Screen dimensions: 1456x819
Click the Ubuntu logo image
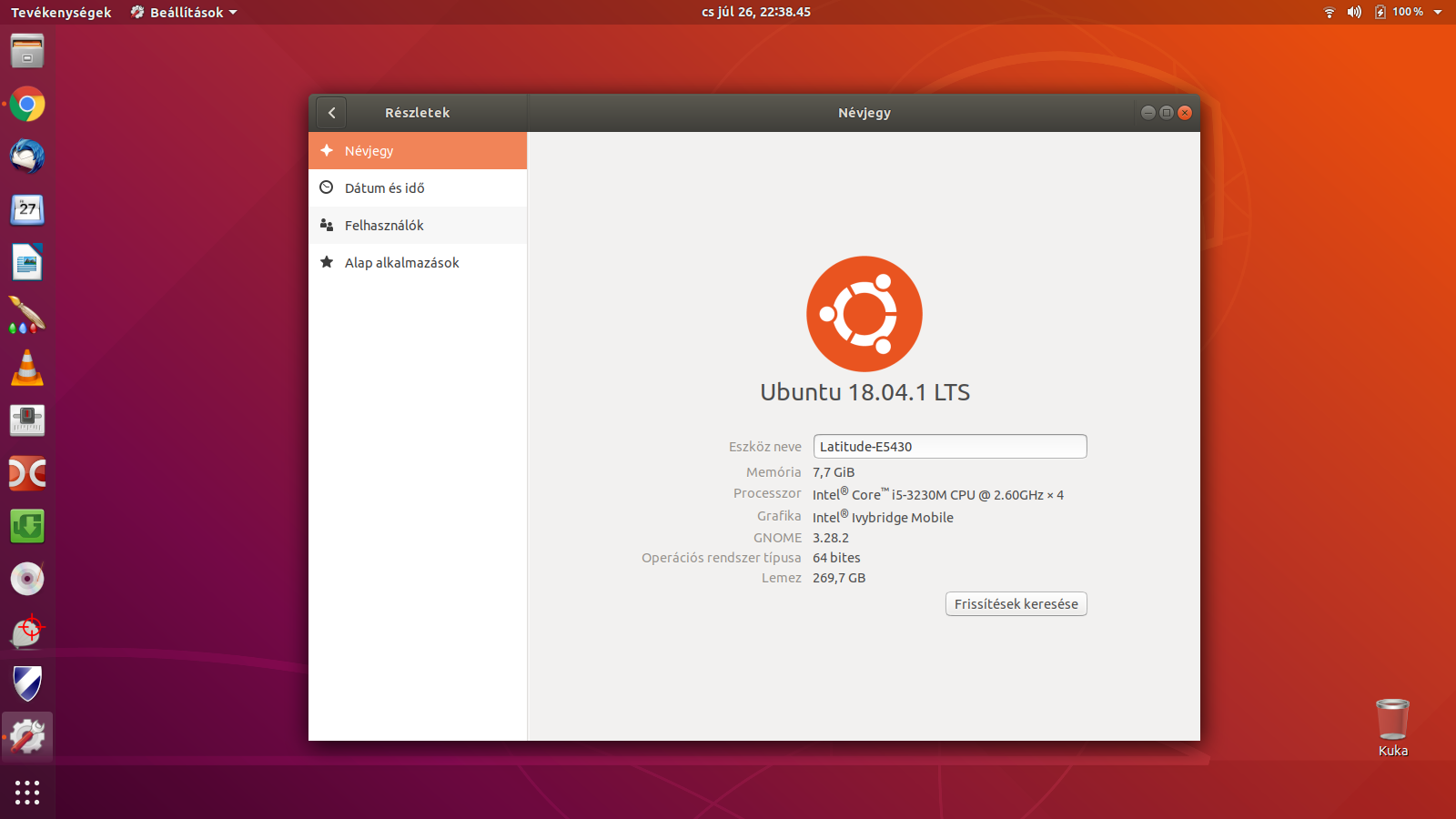pos(864,314)
